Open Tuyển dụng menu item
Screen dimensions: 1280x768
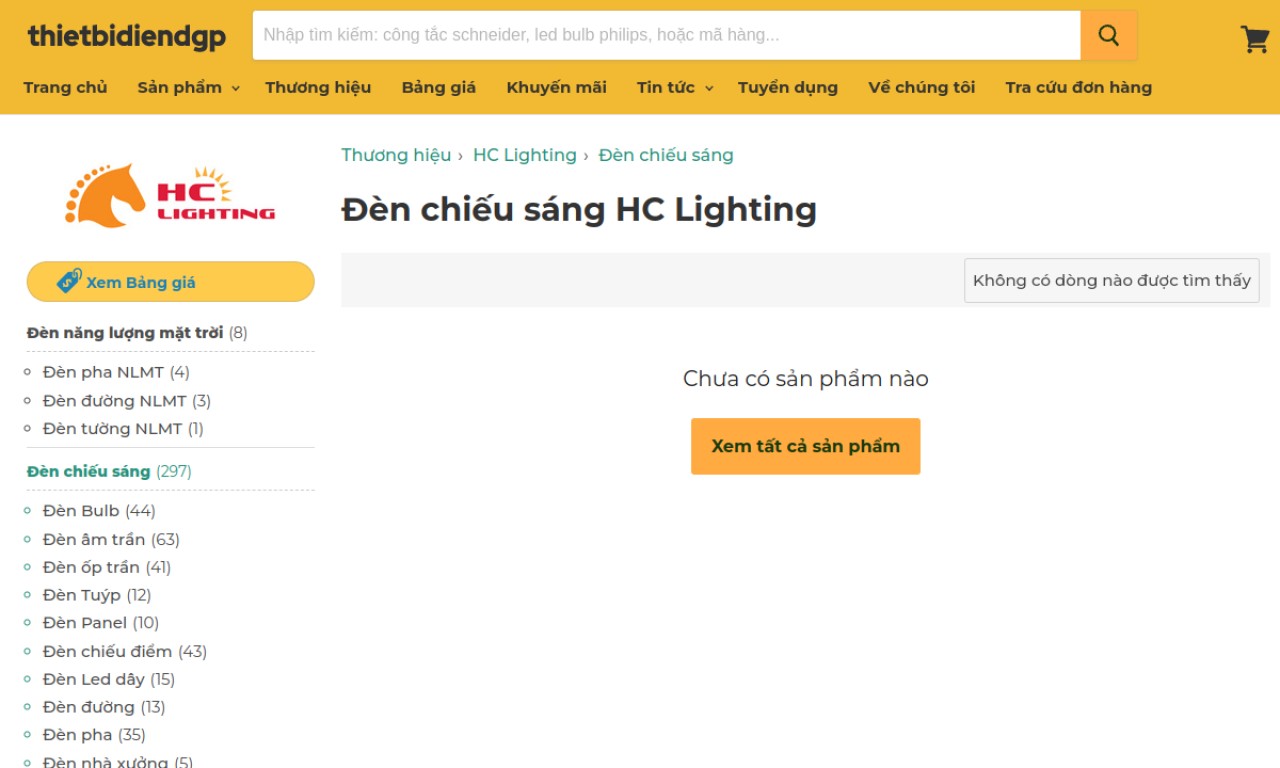point(788,87)
